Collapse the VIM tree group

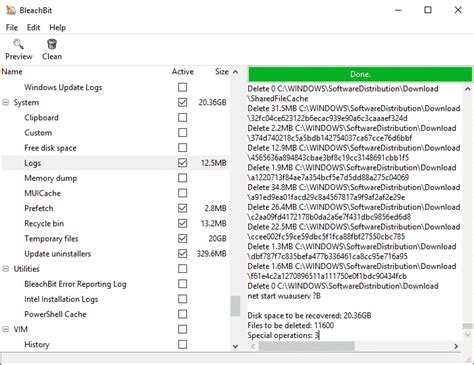[x=6, y=329]
